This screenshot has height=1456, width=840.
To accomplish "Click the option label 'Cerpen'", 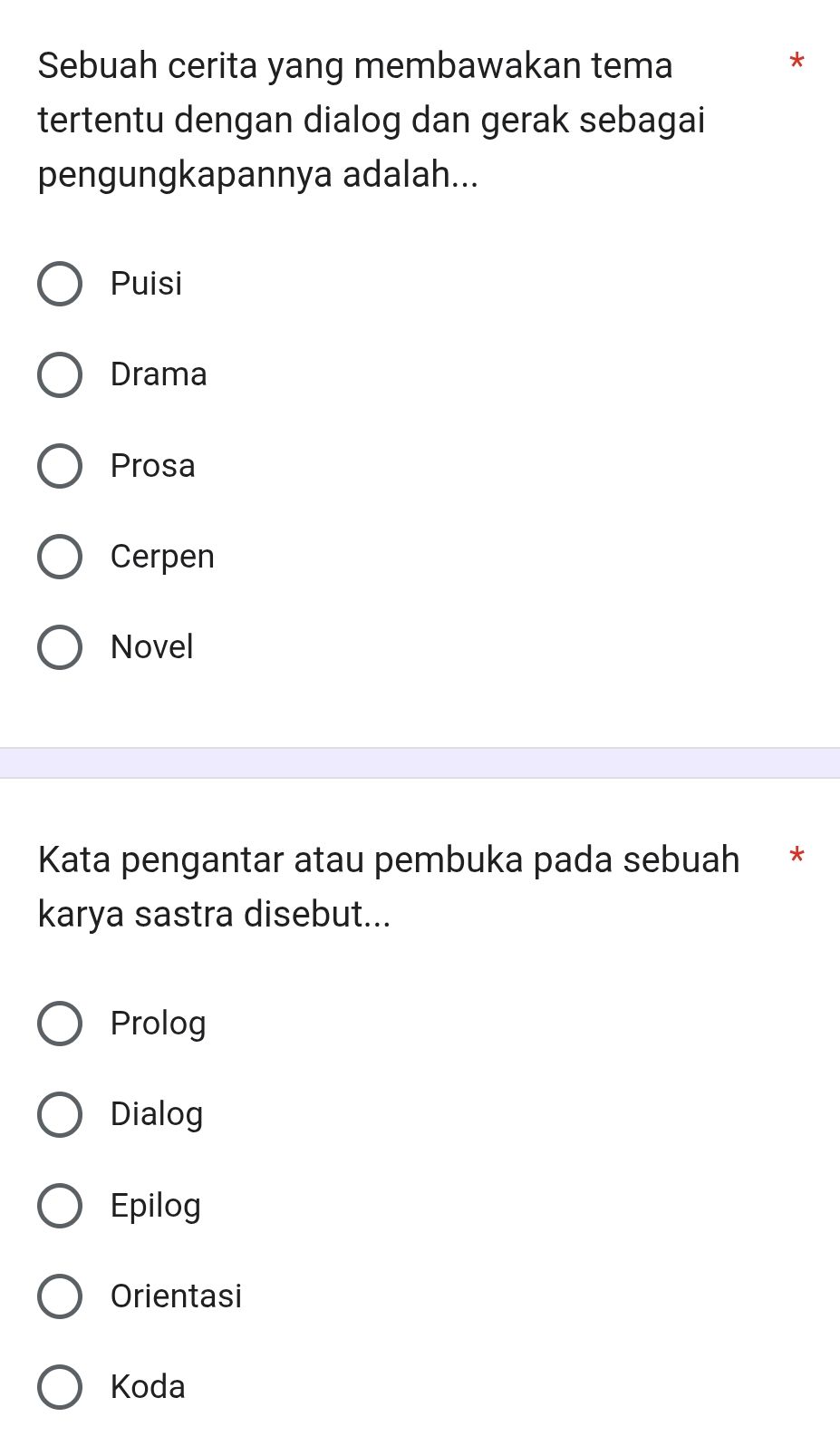I will click(x=161, y=556).
